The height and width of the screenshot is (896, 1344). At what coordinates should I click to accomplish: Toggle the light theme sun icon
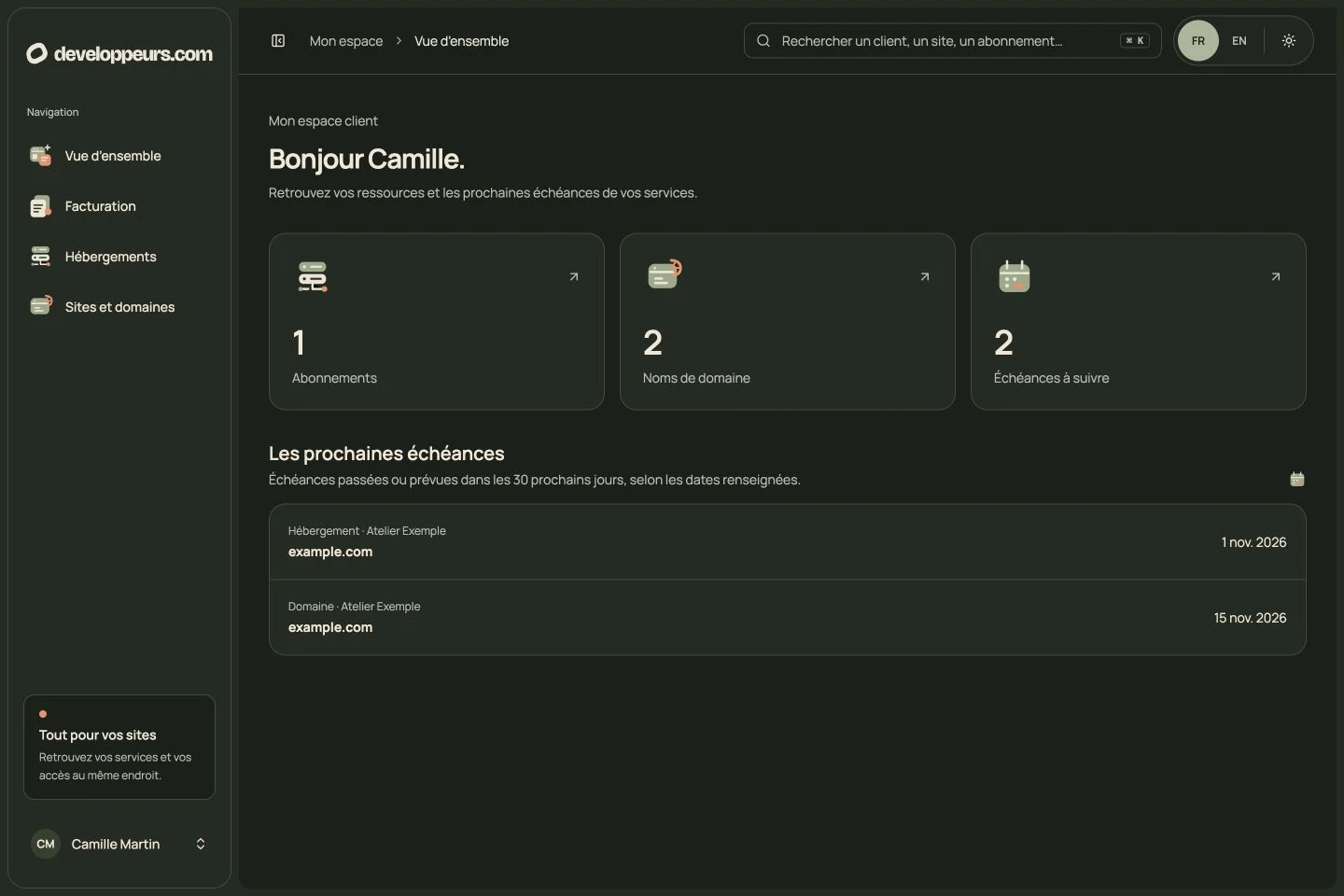(x=1289, y=41)
